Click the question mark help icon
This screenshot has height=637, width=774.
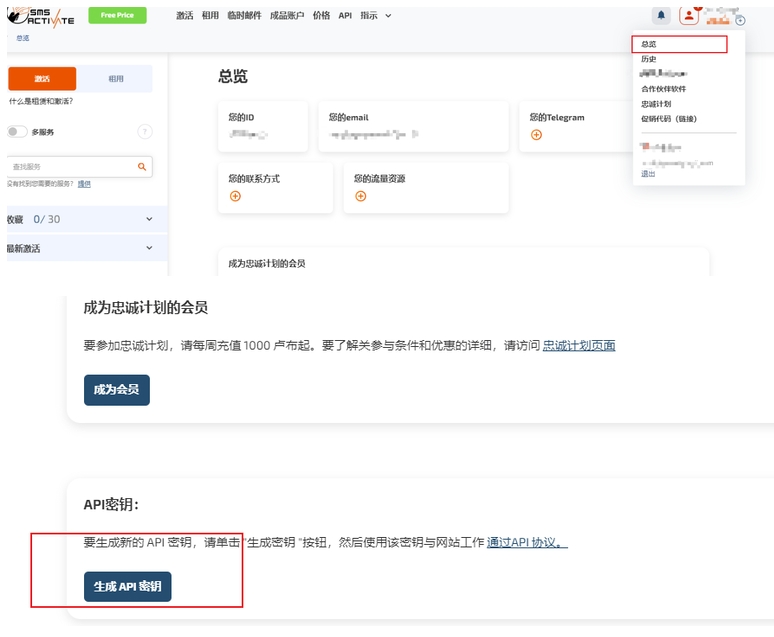pos(145,131)
